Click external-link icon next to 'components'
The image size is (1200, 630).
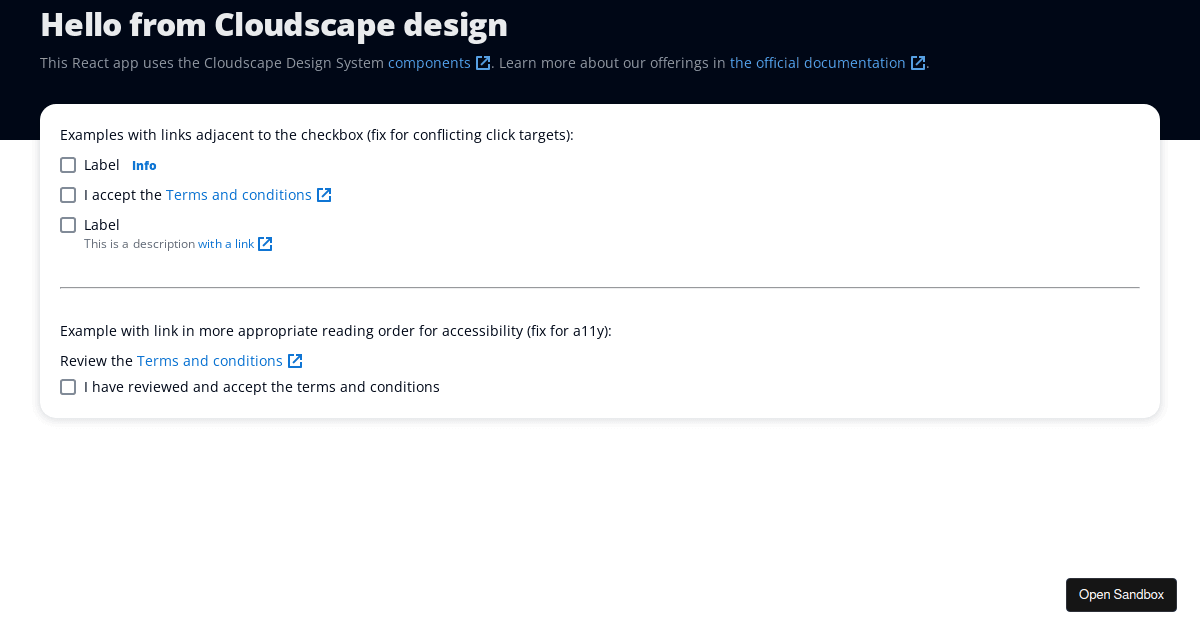click(x=483, y=63)
